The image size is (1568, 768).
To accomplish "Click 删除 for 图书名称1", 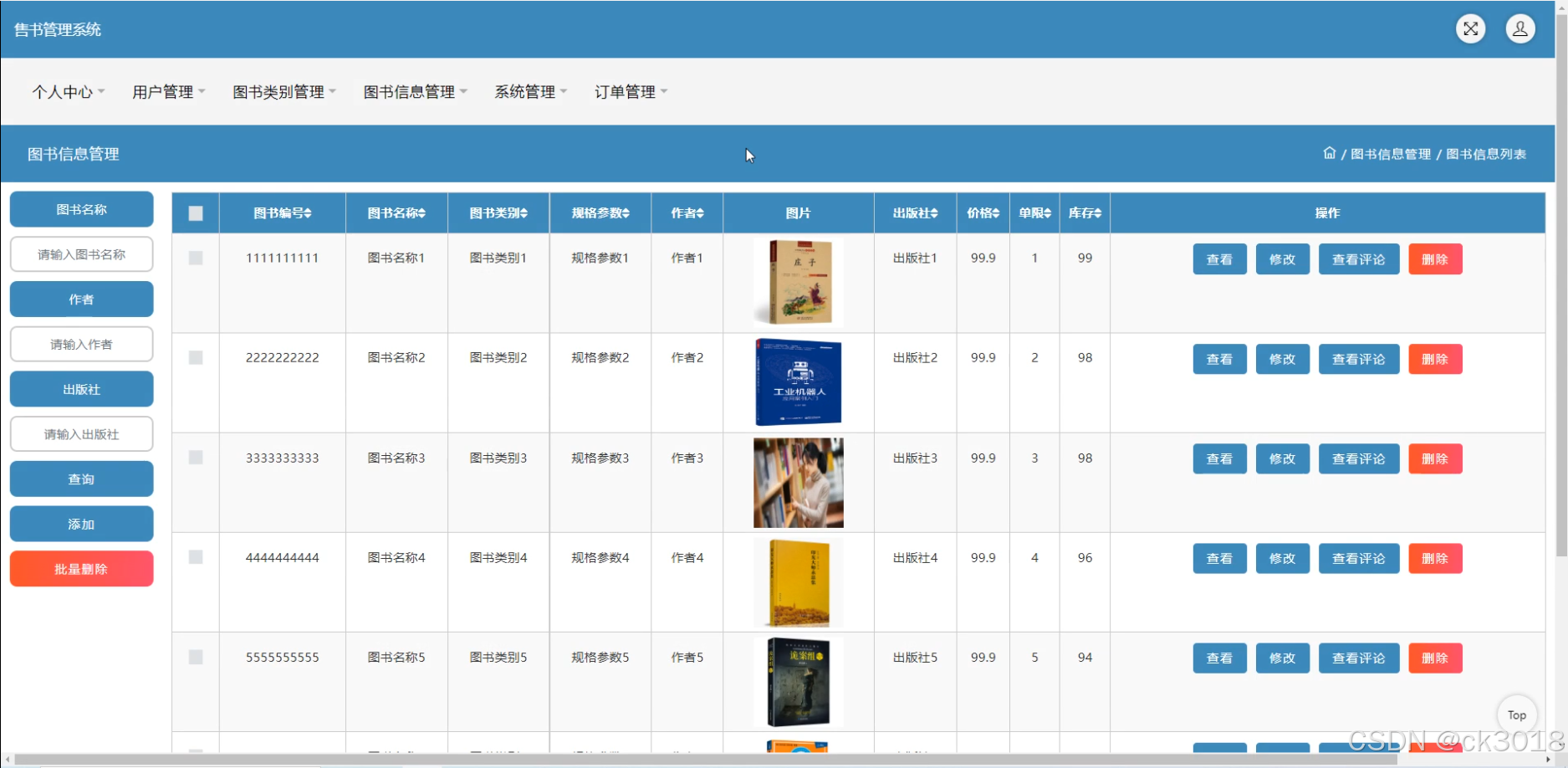I will coord(1435,259).
